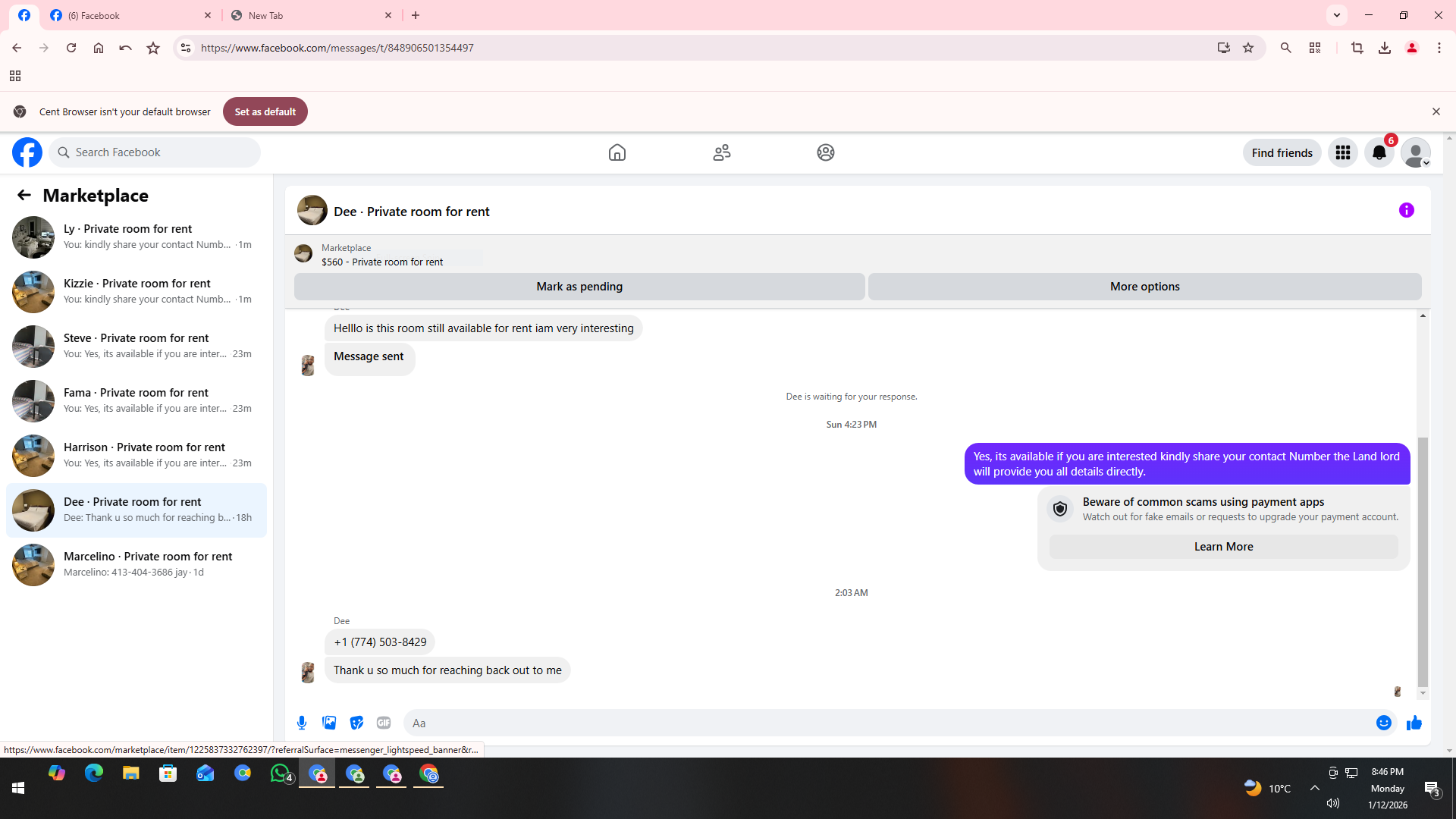
Task: Go back using Marketplace arrow
Action: pyautogui.click(x=24, y=195)
